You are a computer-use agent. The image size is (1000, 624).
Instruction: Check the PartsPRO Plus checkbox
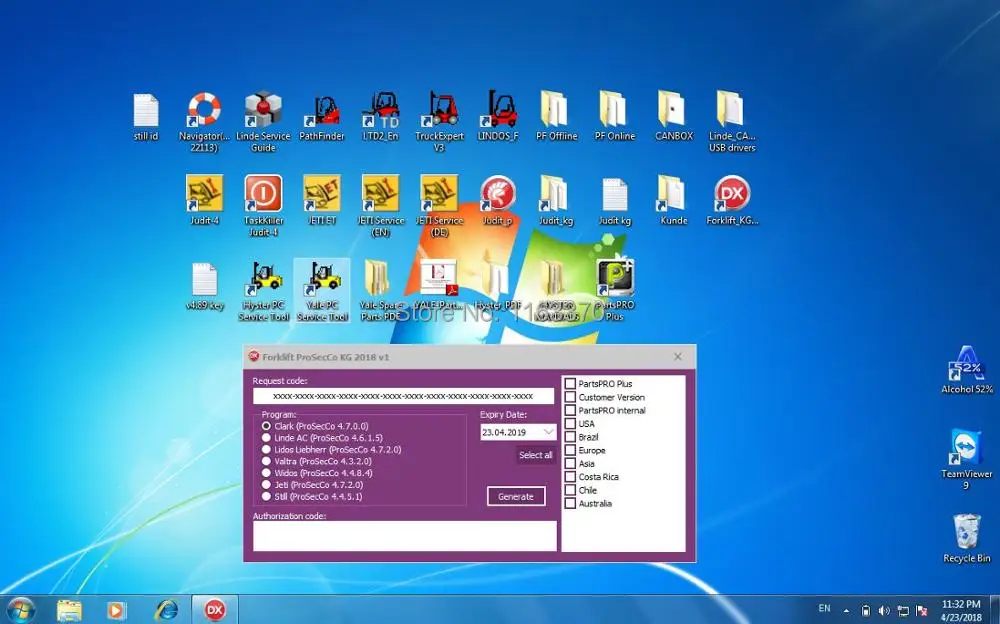tap(570, 384)
